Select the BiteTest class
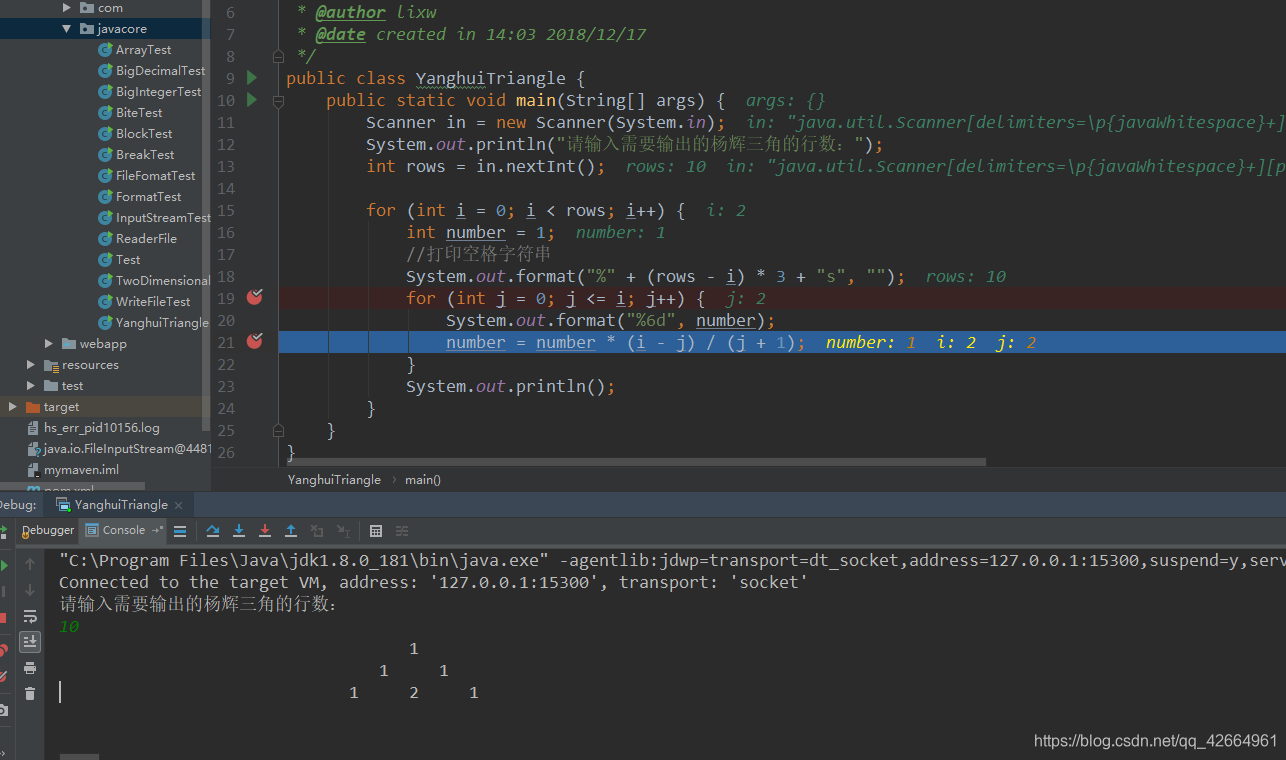Viewport: 1286px width, 760px height. click(x=139, y=113)
